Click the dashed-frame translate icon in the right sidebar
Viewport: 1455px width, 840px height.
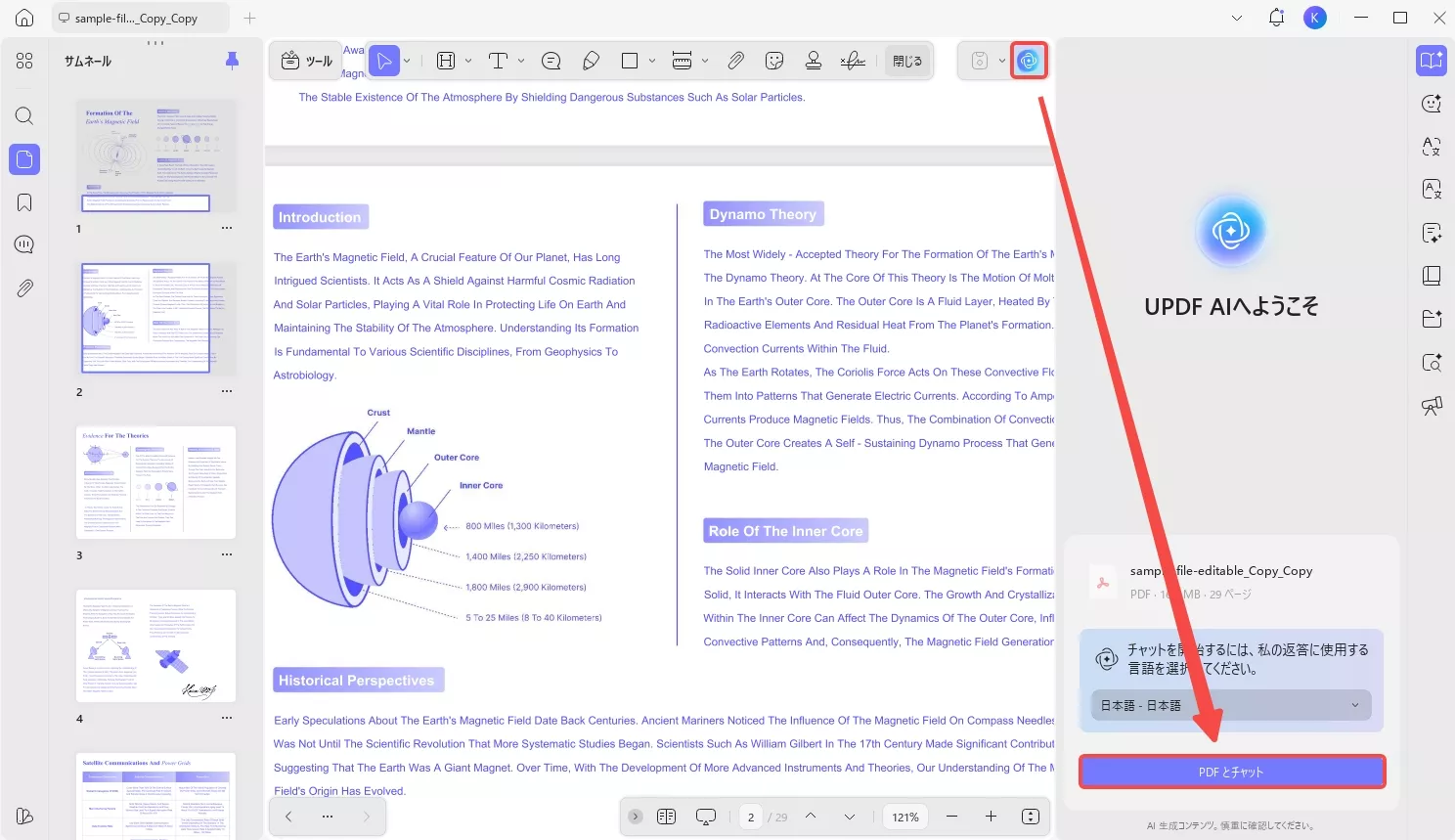(x=1432, y=147)
